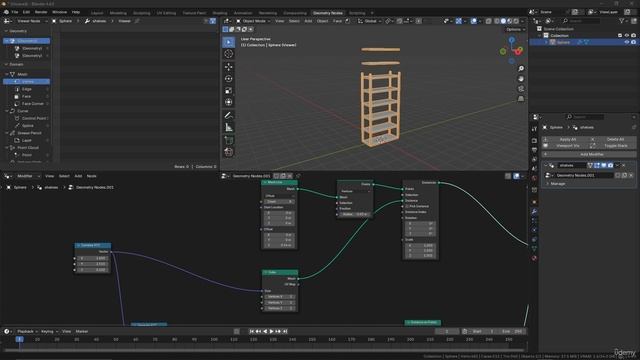Activate the 3D Cursor tool
Viewport: 640px width, 360px height.
229,54
